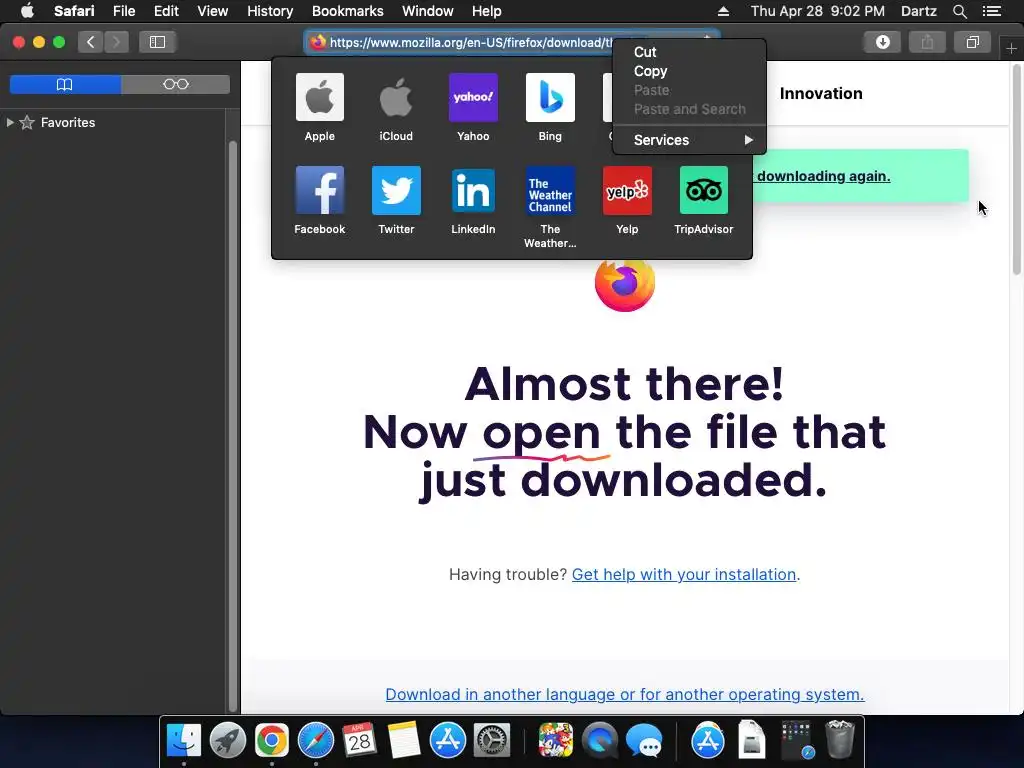Open 'Download in another language' link
This screenshot has height=768, width=1024.
tap(624, 694)
